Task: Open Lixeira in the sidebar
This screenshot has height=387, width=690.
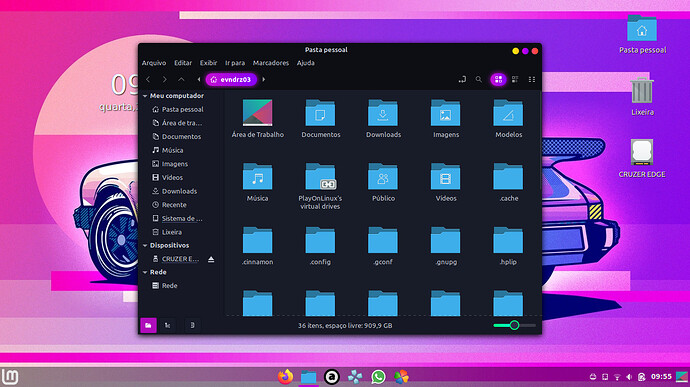Action: coord(167,232)
